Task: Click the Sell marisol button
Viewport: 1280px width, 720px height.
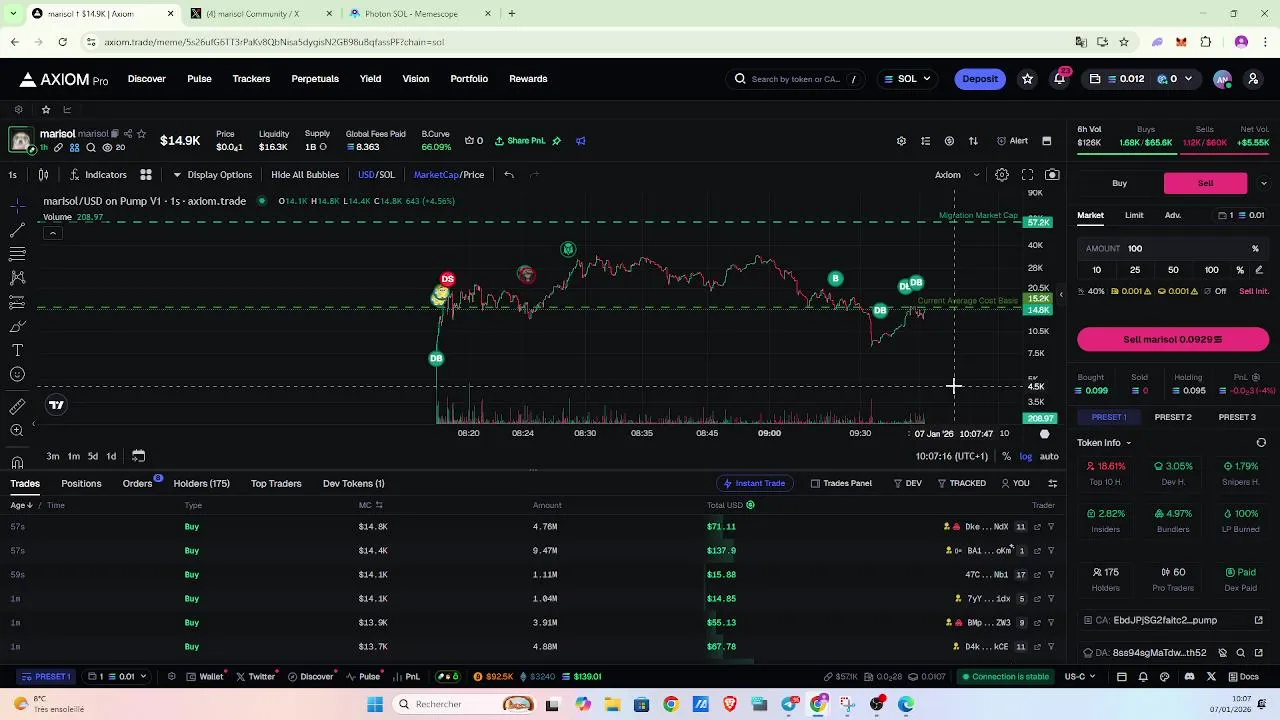Action: pyautogui.click(x=1173, y=340)
